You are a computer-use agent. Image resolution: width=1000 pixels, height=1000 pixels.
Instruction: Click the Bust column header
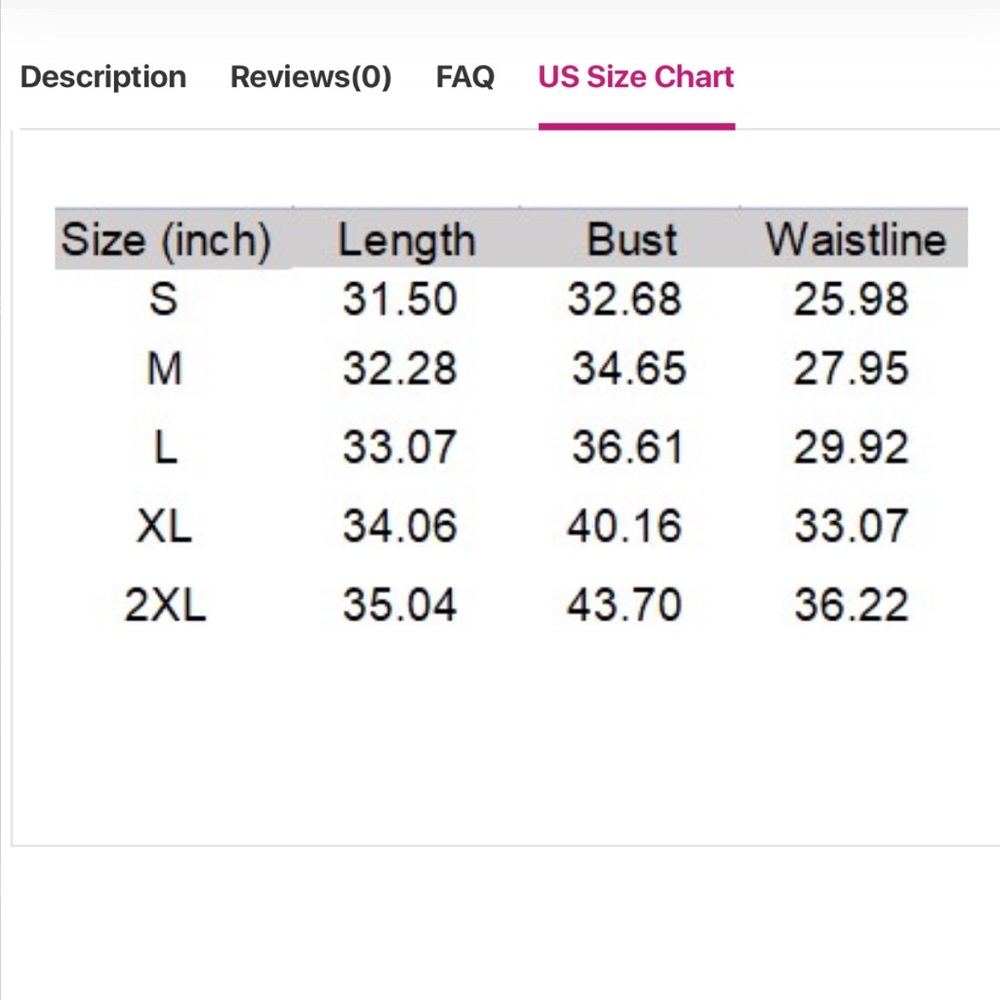tap(631, 240)
